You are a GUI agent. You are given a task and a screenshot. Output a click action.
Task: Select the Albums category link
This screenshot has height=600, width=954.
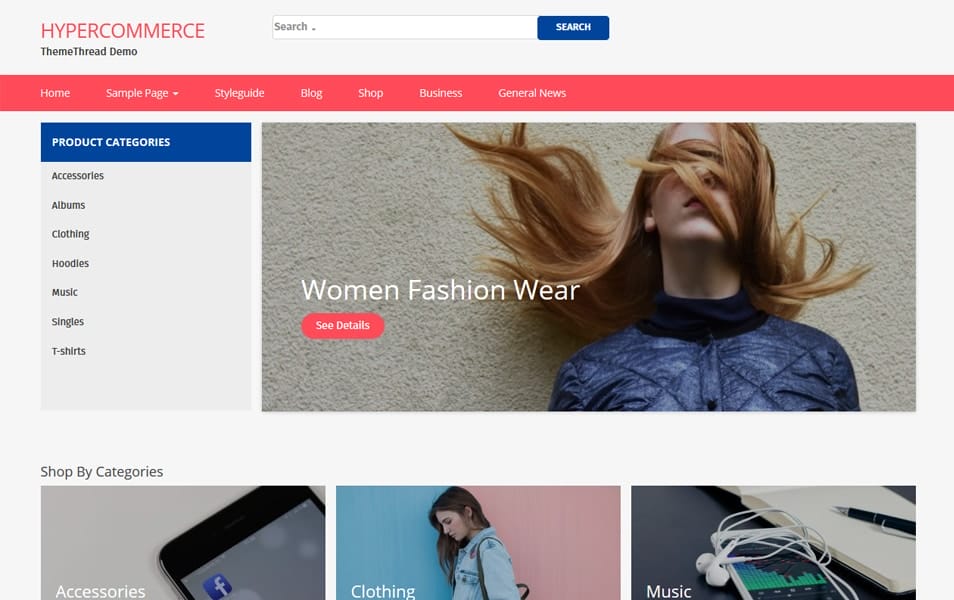[68, 205]
